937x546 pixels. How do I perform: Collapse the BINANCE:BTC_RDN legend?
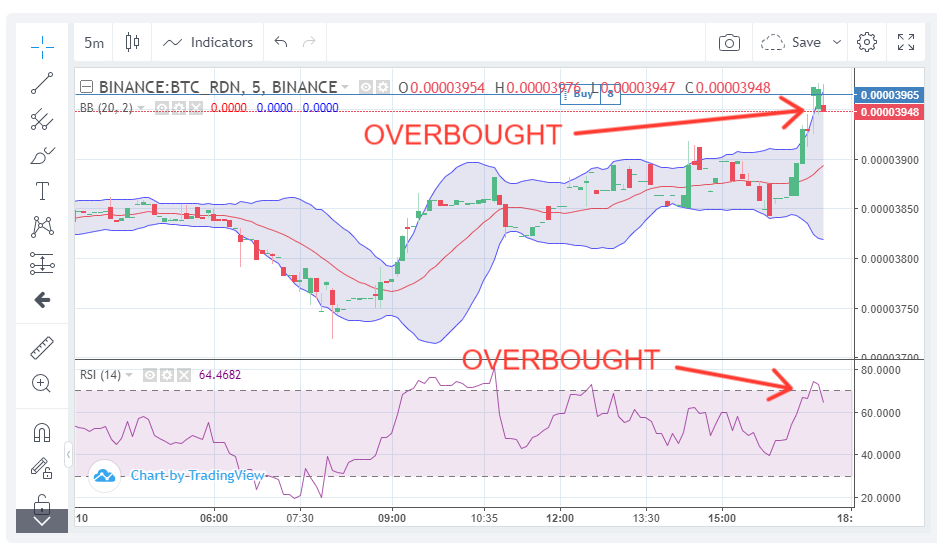[x=87, y=87]
